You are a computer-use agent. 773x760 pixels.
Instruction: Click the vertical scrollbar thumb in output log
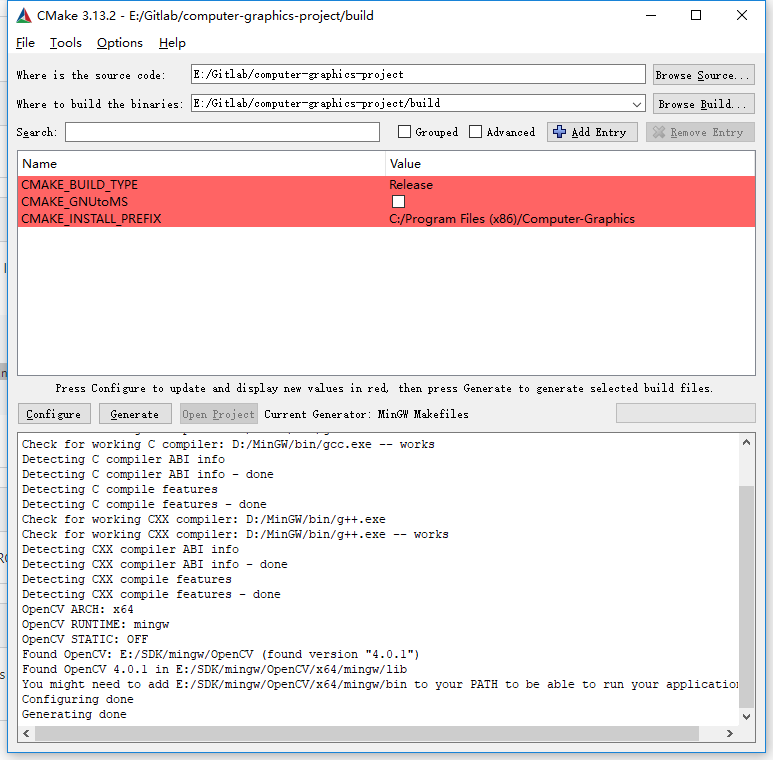746,596
